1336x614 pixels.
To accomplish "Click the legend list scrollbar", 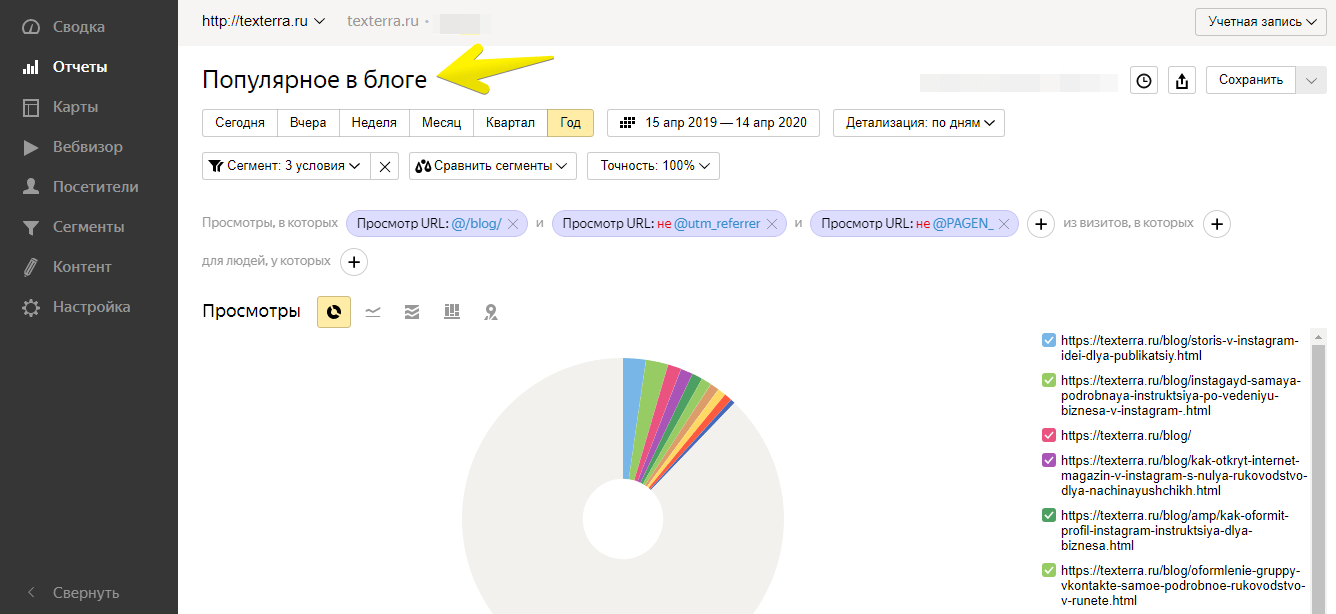I will pyautogui.click(x=1319, y=478).
